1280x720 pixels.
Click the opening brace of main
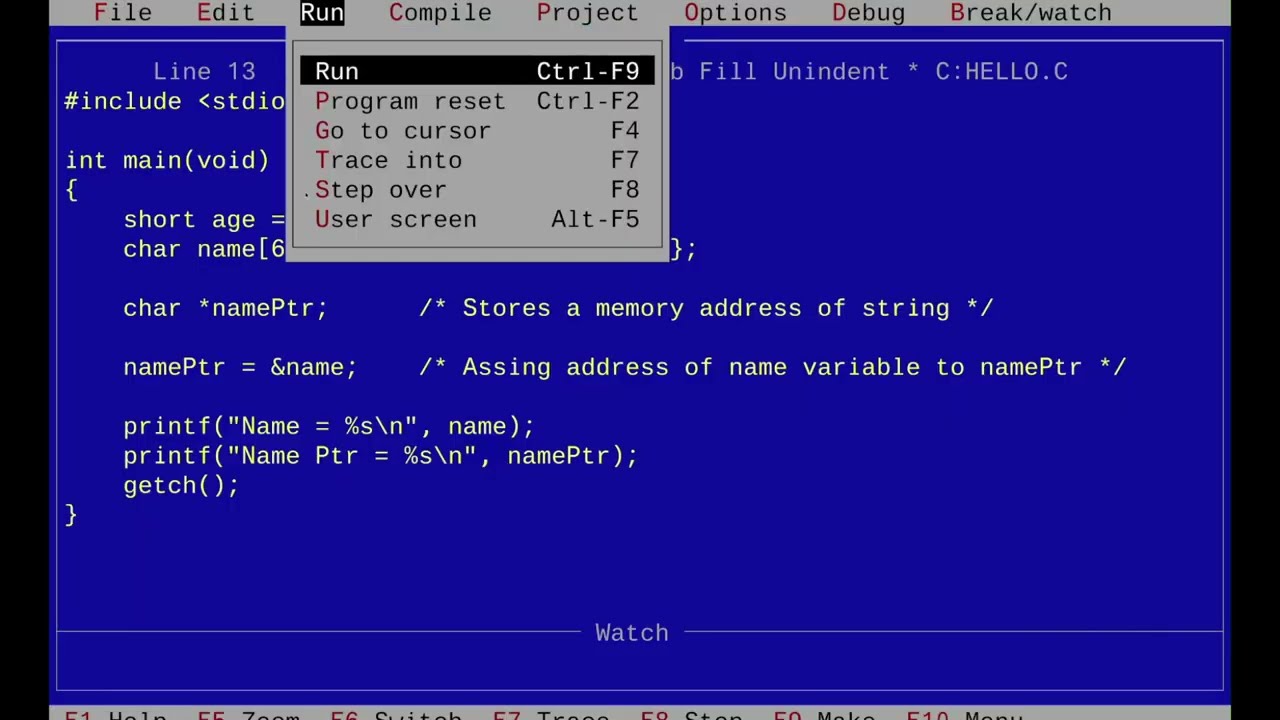coord(71,190)
